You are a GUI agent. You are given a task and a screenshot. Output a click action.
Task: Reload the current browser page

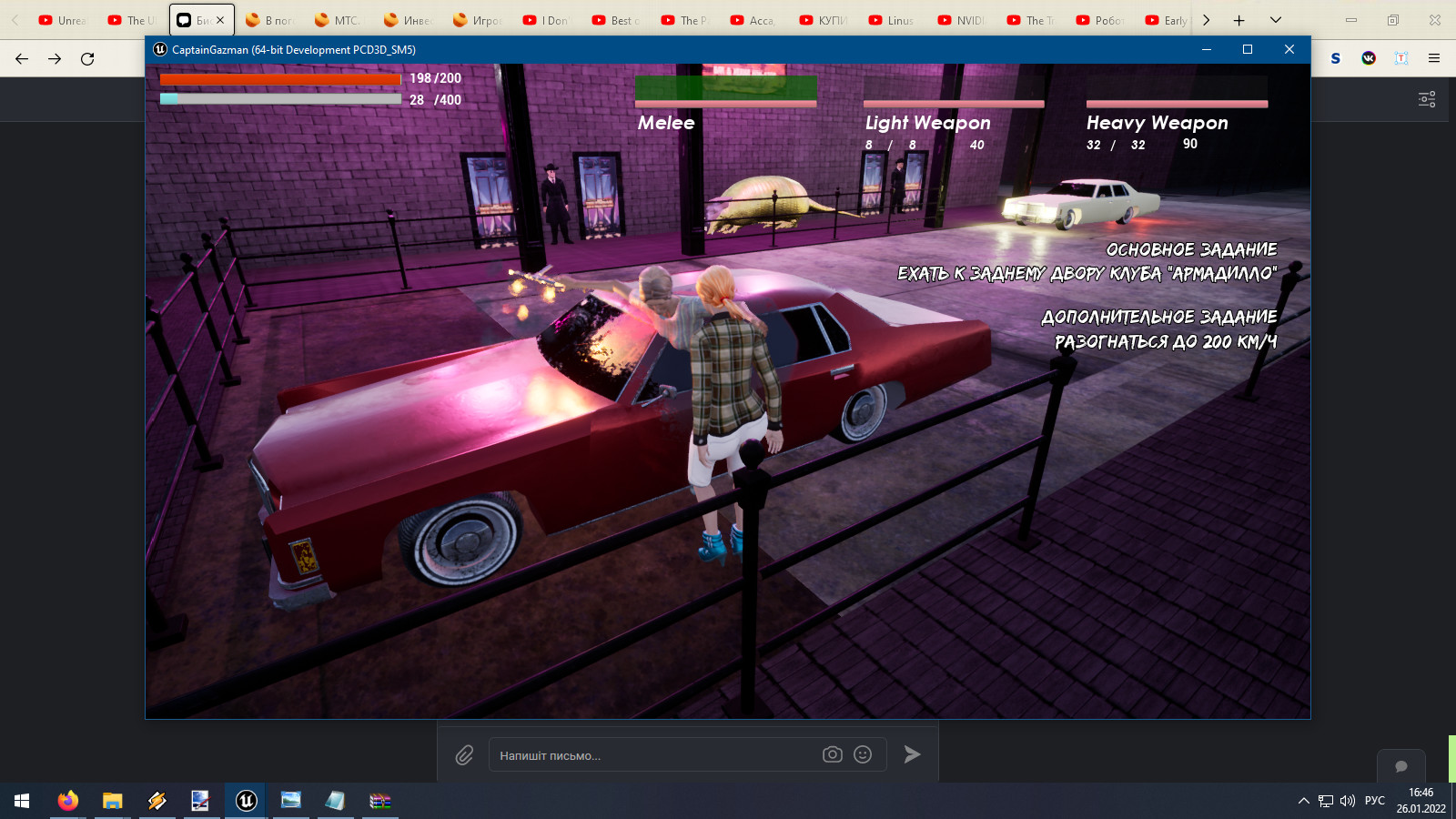(87, 59)
